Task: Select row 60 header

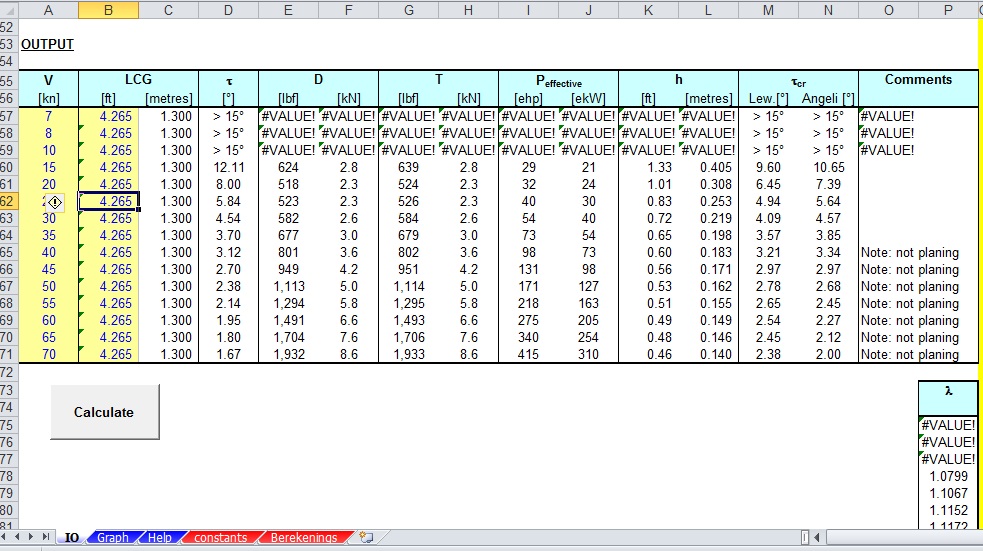Action: click(x=8, y=167)
